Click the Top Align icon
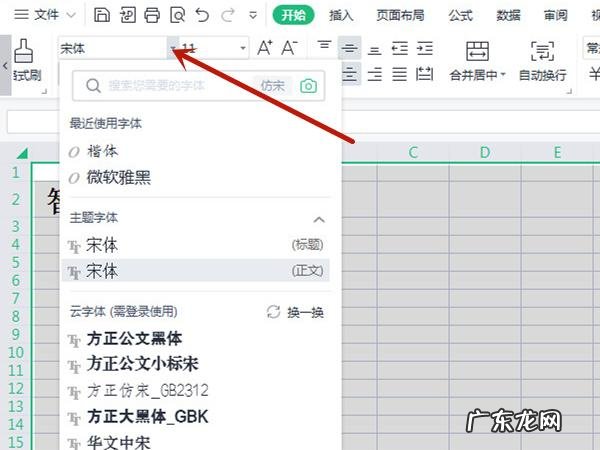 pos(324,45)
